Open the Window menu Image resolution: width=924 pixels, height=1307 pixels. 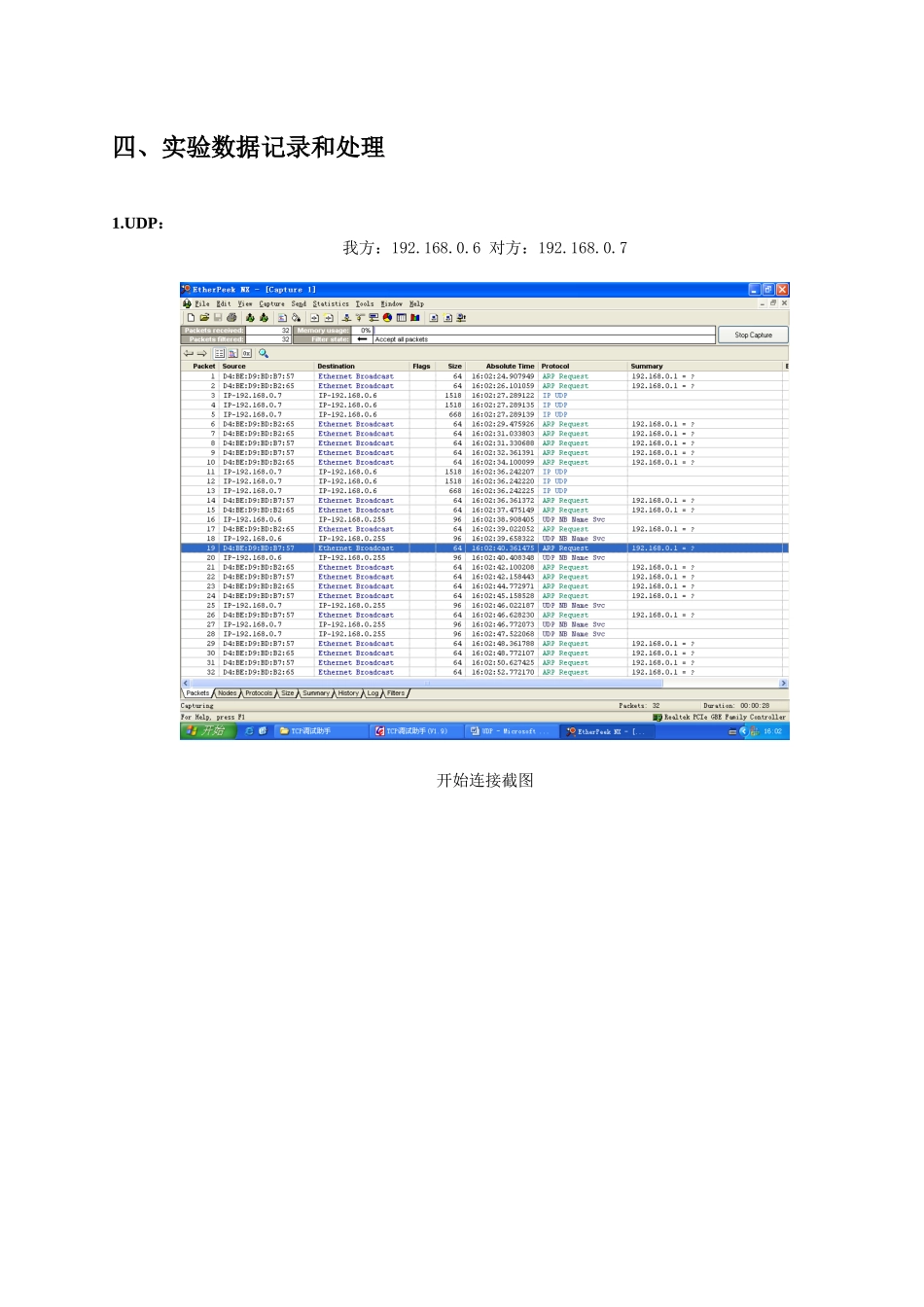[x=391, y=303]
